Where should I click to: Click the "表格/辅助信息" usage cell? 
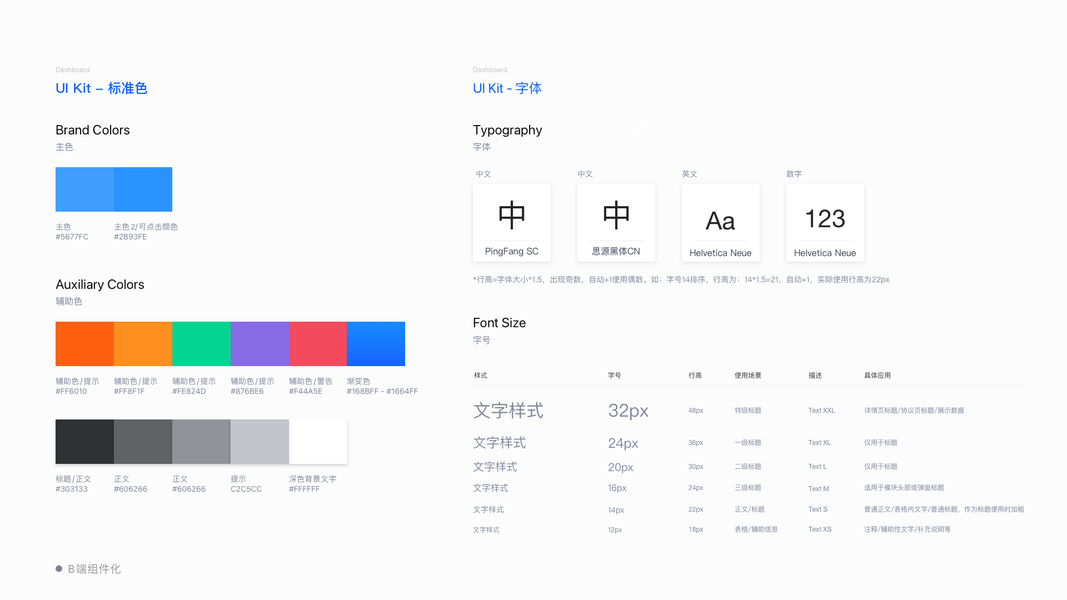756,529
